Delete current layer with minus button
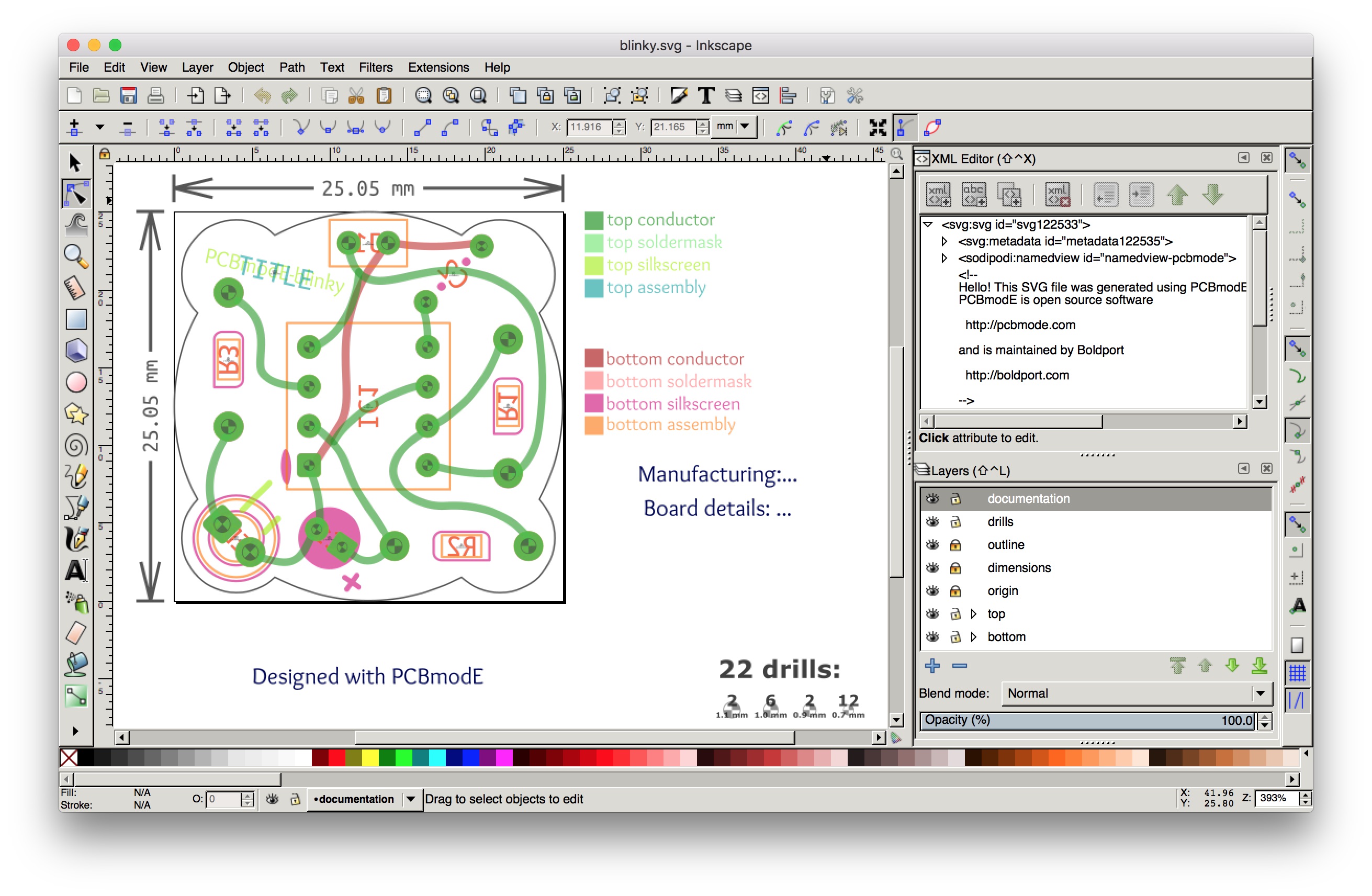This screenshot has width=1372, height=896. [959, 666]
